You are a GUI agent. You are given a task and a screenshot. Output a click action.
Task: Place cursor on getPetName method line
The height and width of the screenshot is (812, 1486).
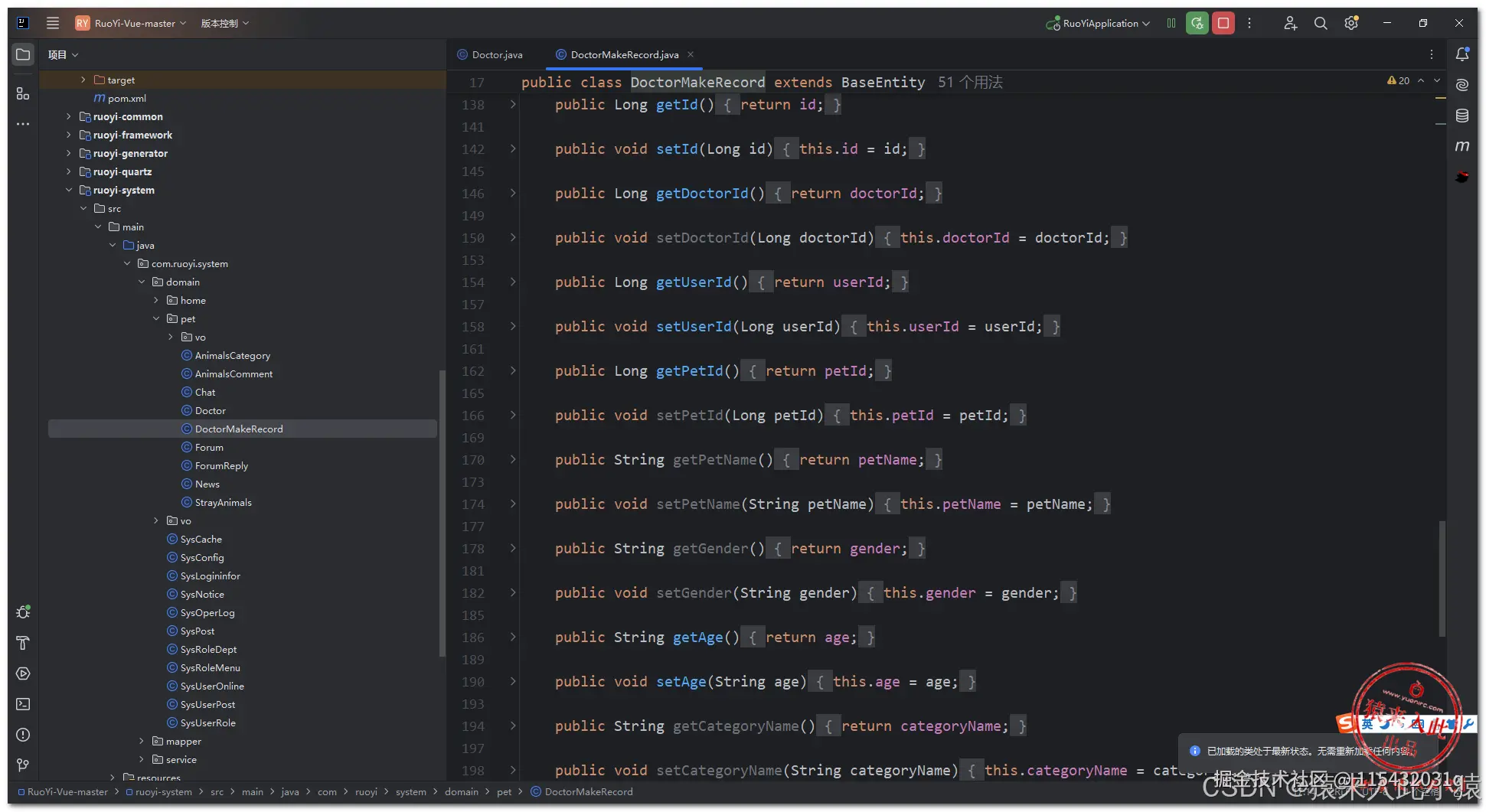point(749,459)
